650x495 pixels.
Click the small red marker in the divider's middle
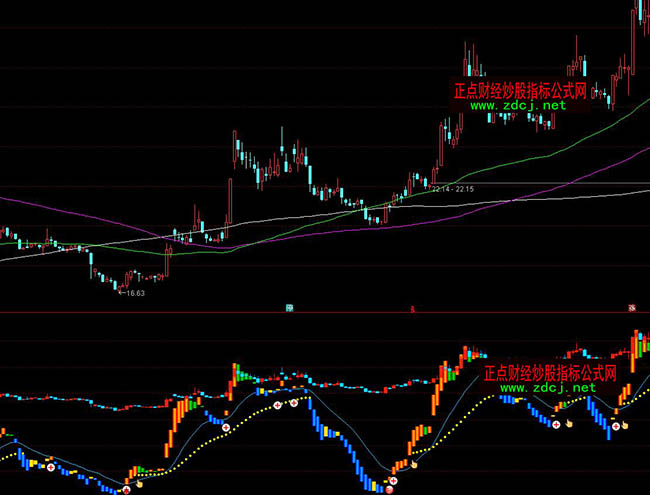[411, 309]
